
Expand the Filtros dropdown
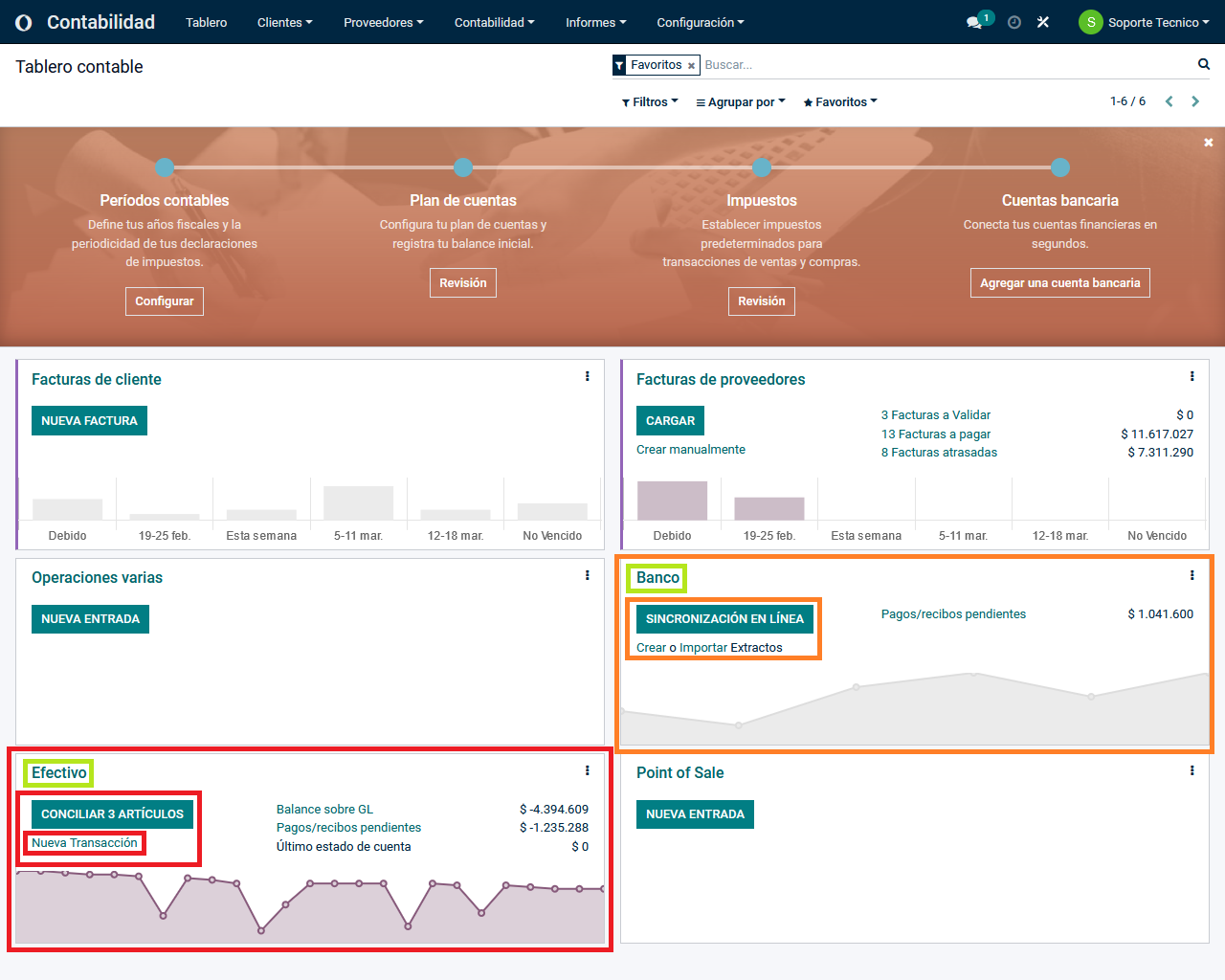pos(650,102)
